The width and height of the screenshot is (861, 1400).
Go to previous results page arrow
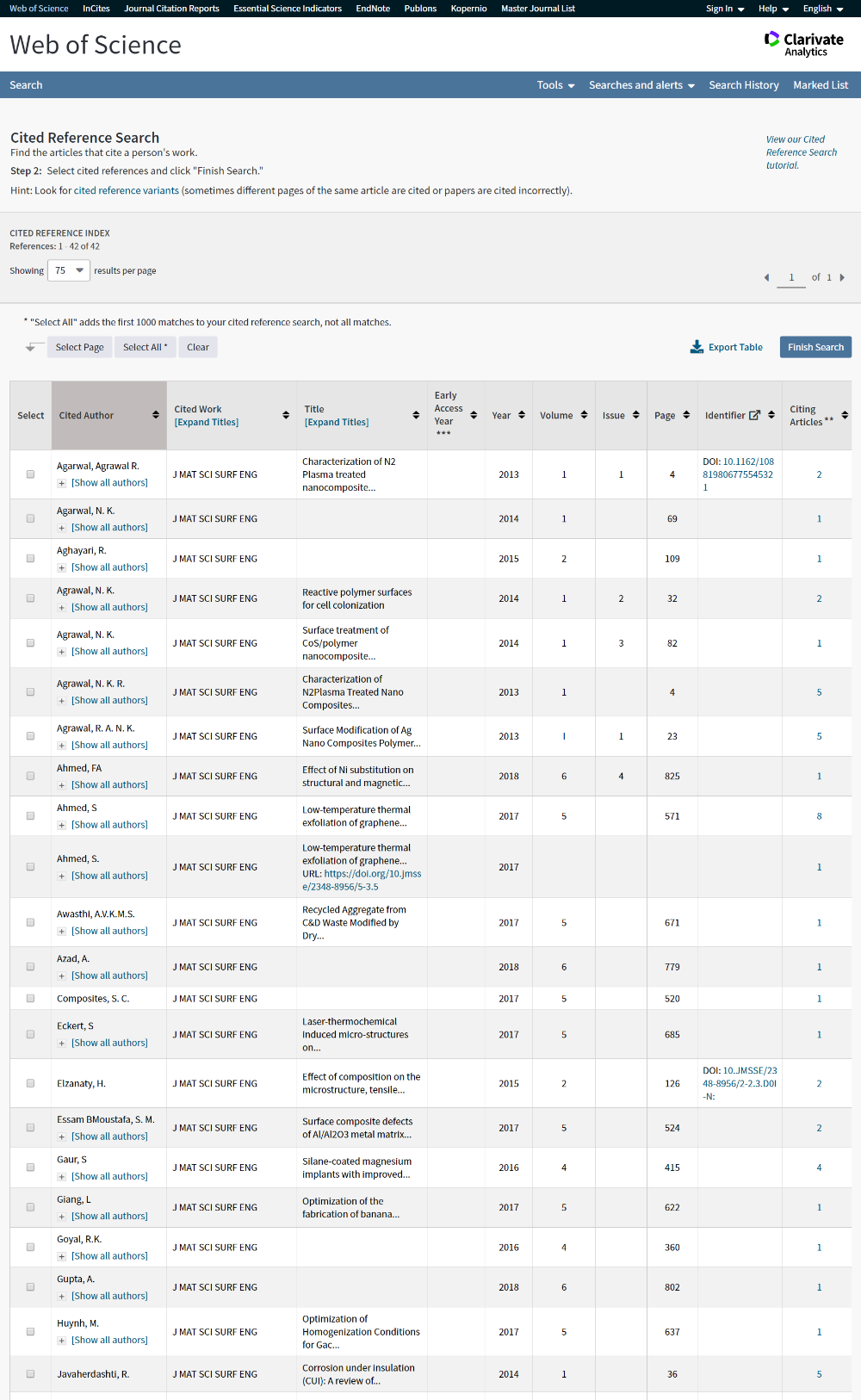pyautogui.click(x=766, y=277)
